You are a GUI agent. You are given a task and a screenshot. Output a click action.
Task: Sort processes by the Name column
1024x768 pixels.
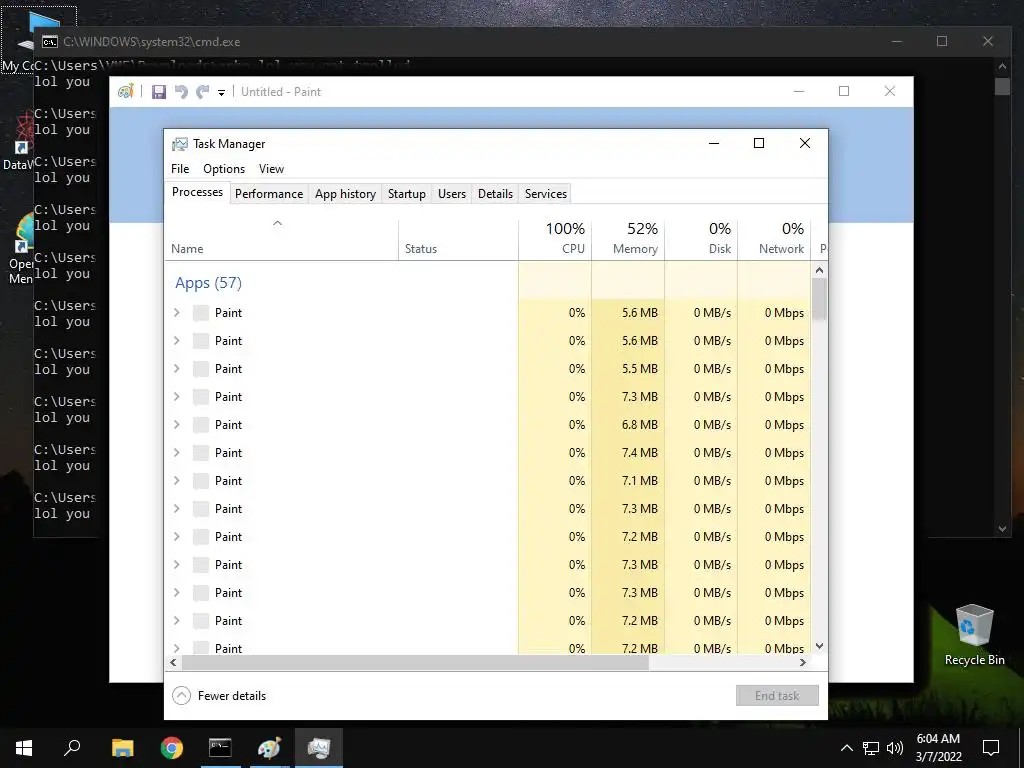pos(281,240)
